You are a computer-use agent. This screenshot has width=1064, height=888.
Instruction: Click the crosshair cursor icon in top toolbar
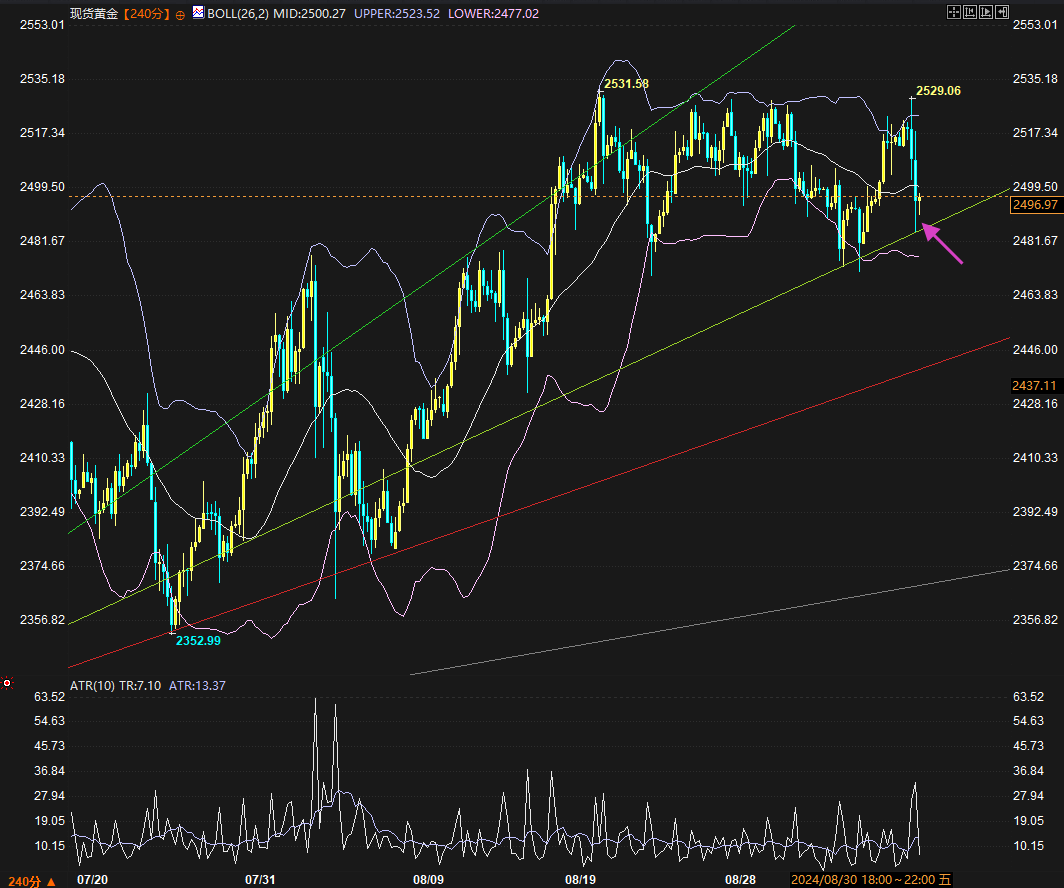click(x=953, y=12)
